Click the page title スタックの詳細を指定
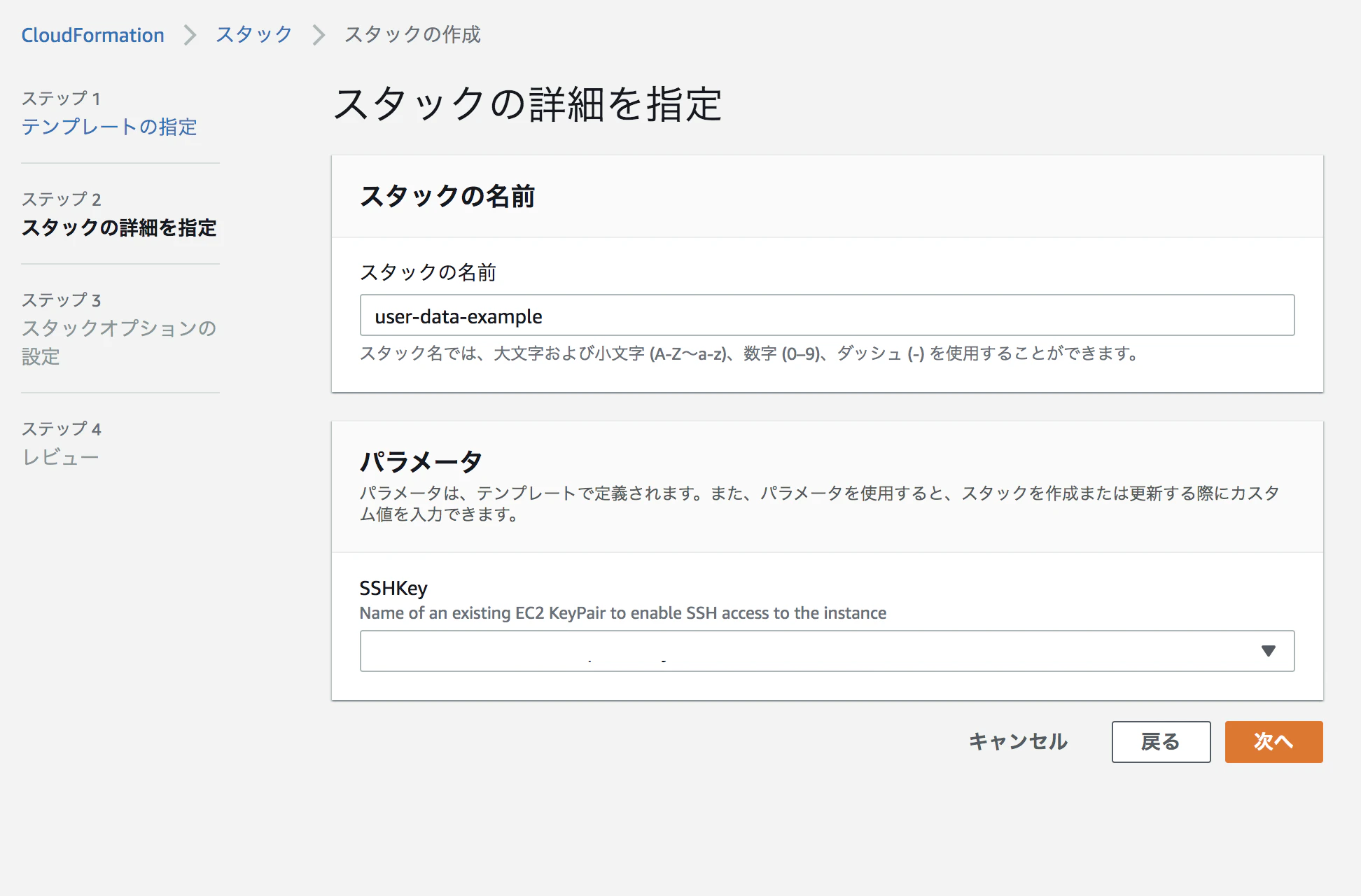 click(528, 104)
